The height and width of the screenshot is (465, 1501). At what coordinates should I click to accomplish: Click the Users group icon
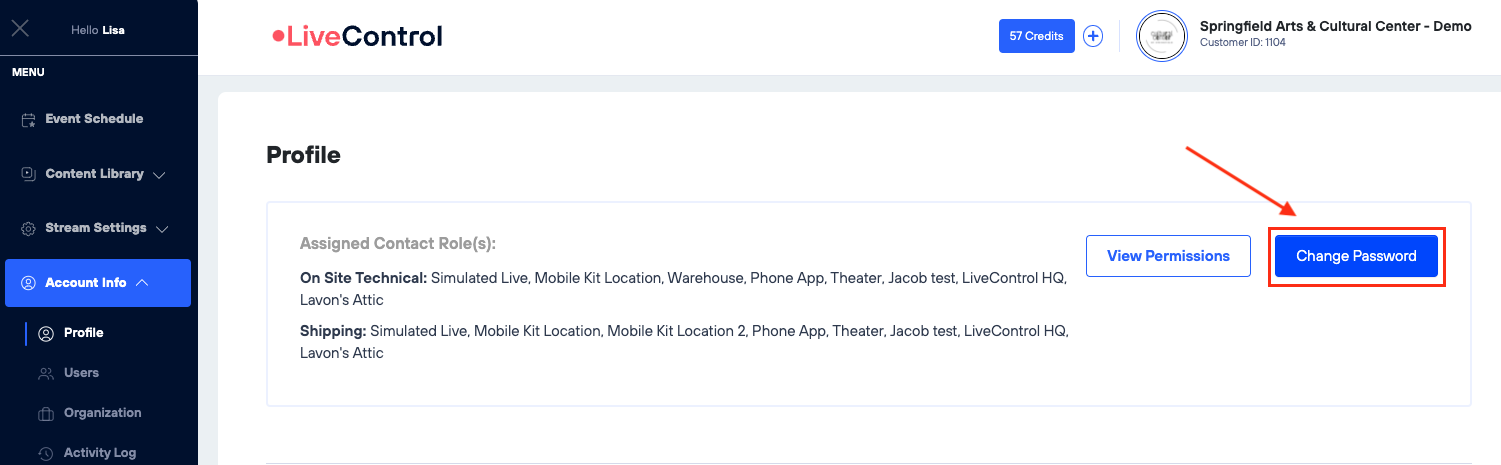[x=45, y=373]
